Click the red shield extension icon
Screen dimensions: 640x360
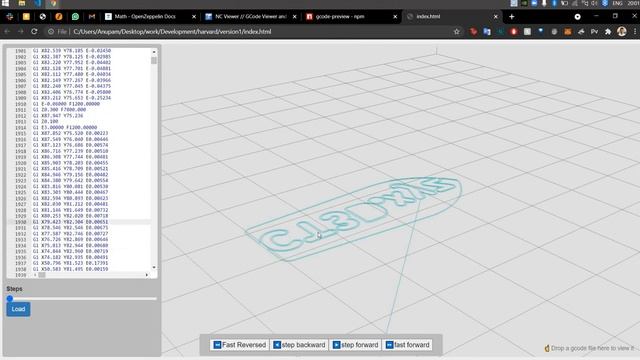[514, 31]
